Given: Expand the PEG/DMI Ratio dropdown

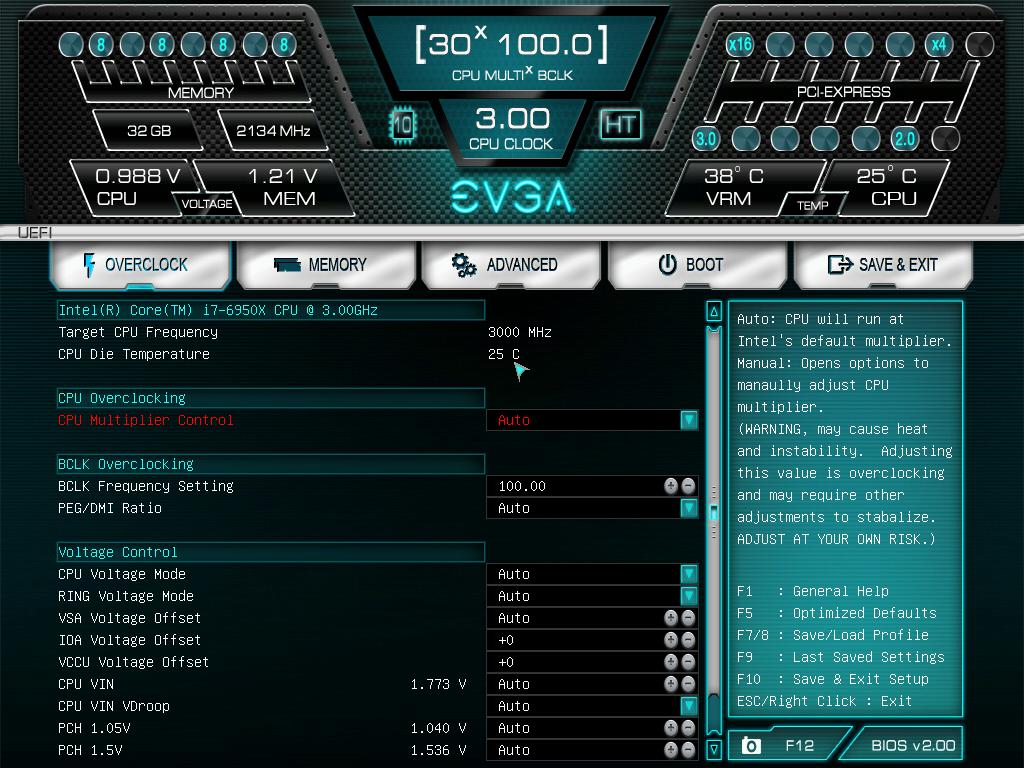Looking at the screenshot, I should coord(688,508).
